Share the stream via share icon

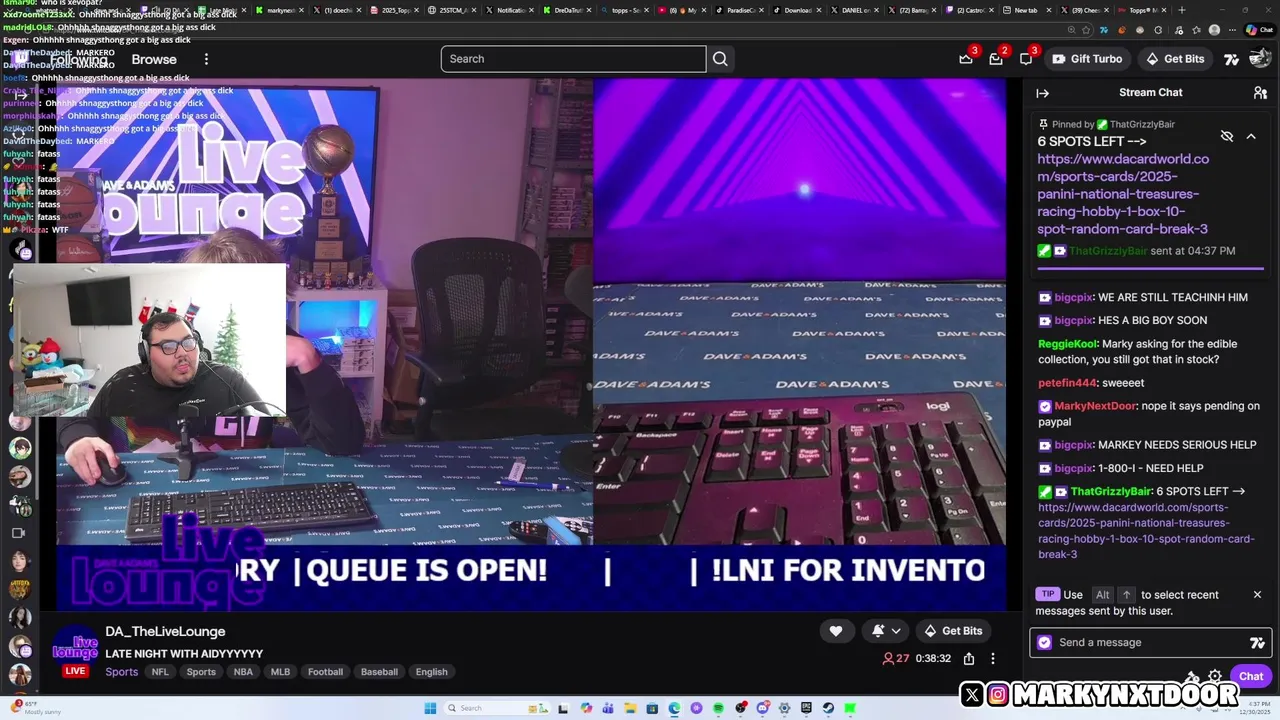[968, 659]
